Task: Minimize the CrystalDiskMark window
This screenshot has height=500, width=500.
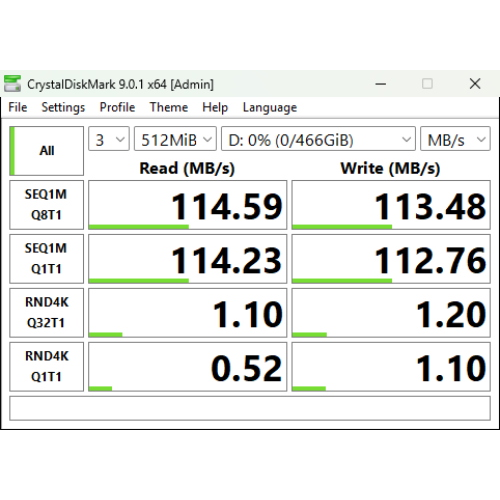Action: pyautogui.click(x=381, y=84)
